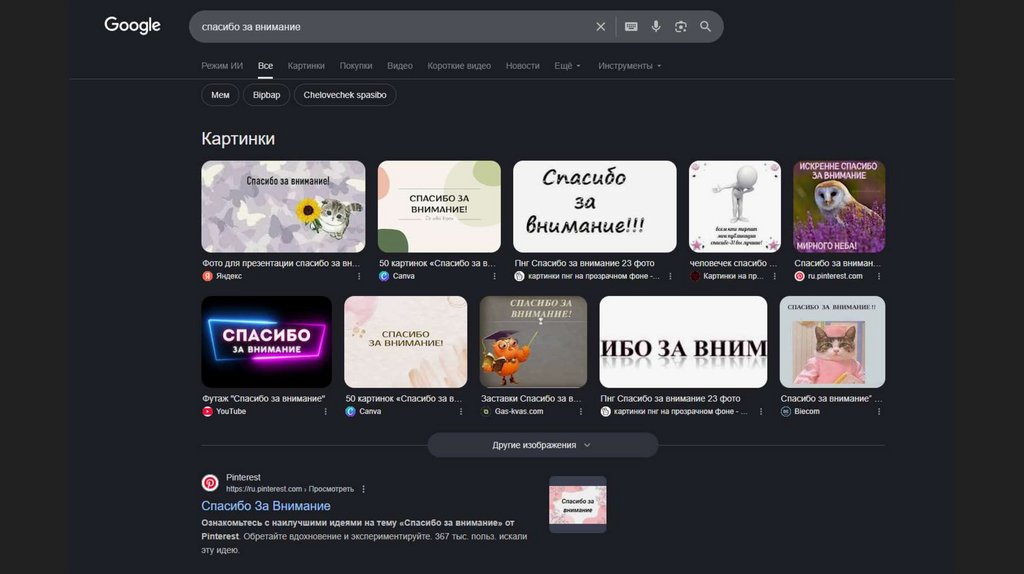This screenshot has width=1024, height=574.
Task: Open the orange owl teacher thumbnail
Action: pyautogui.click(x=534, y=342)
